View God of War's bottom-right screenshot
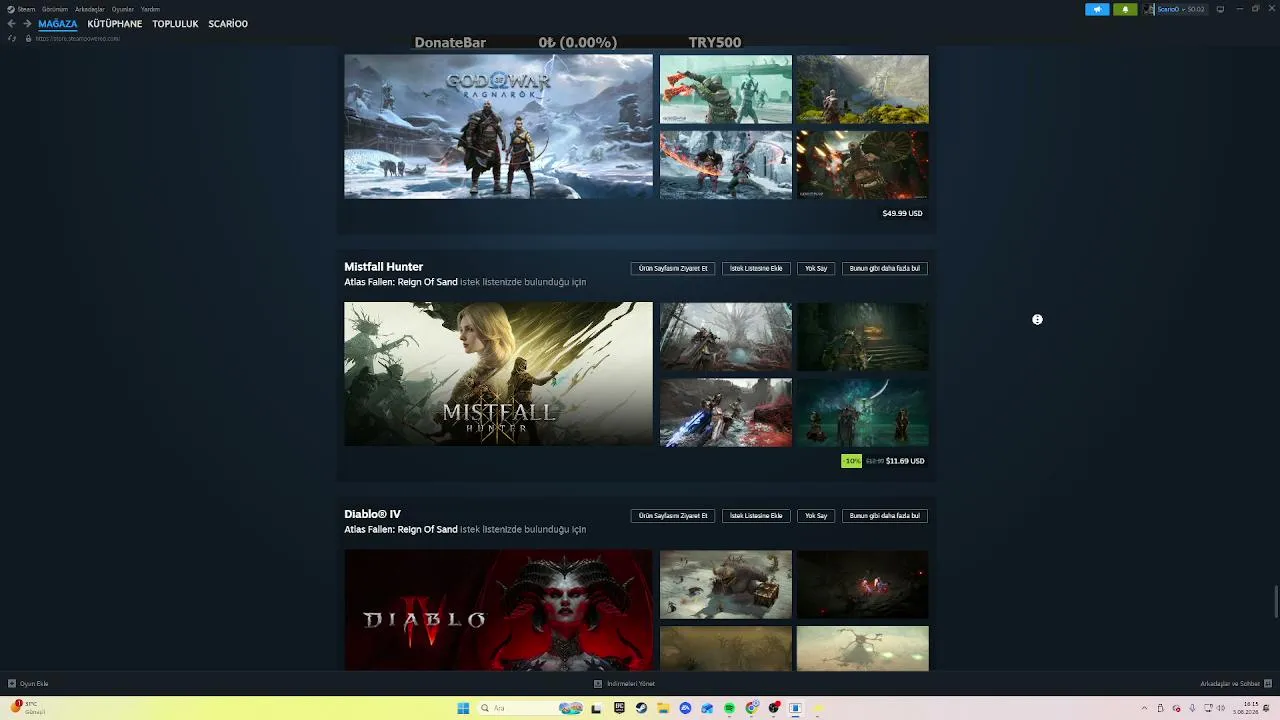 [x=863, y=165]
